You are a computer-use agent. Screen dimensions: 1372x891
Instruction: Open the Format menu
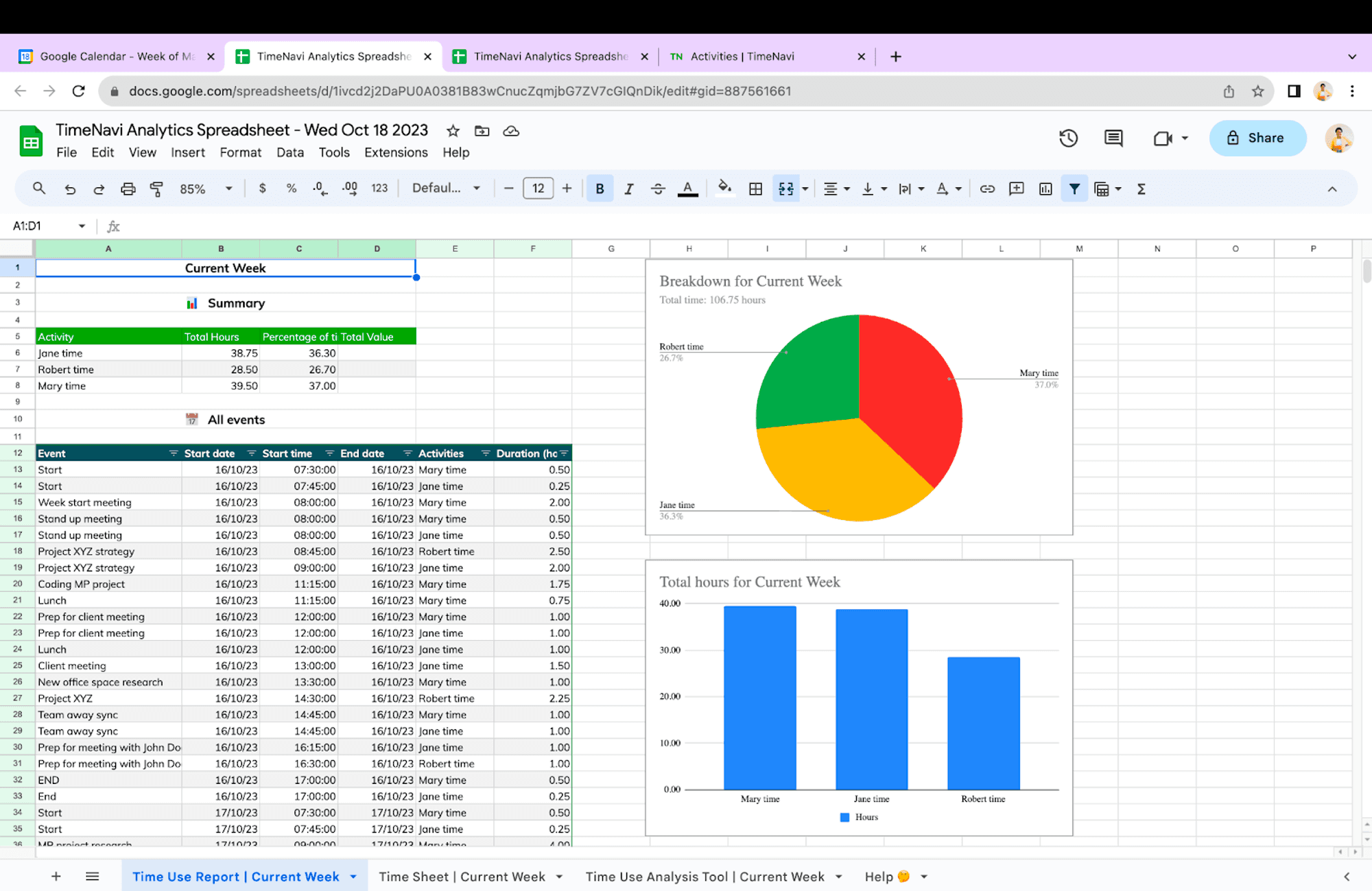pos(240,152)
